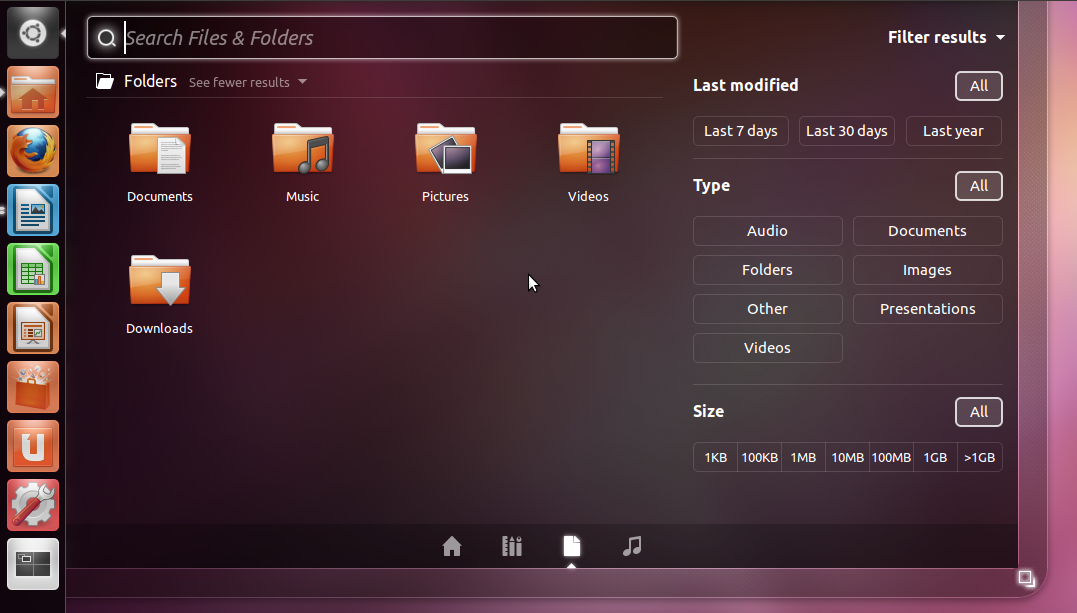The height and width of the screenshot is (613, 1077).
Task: Filter by Last 30 days
Action: coord(846,131)
